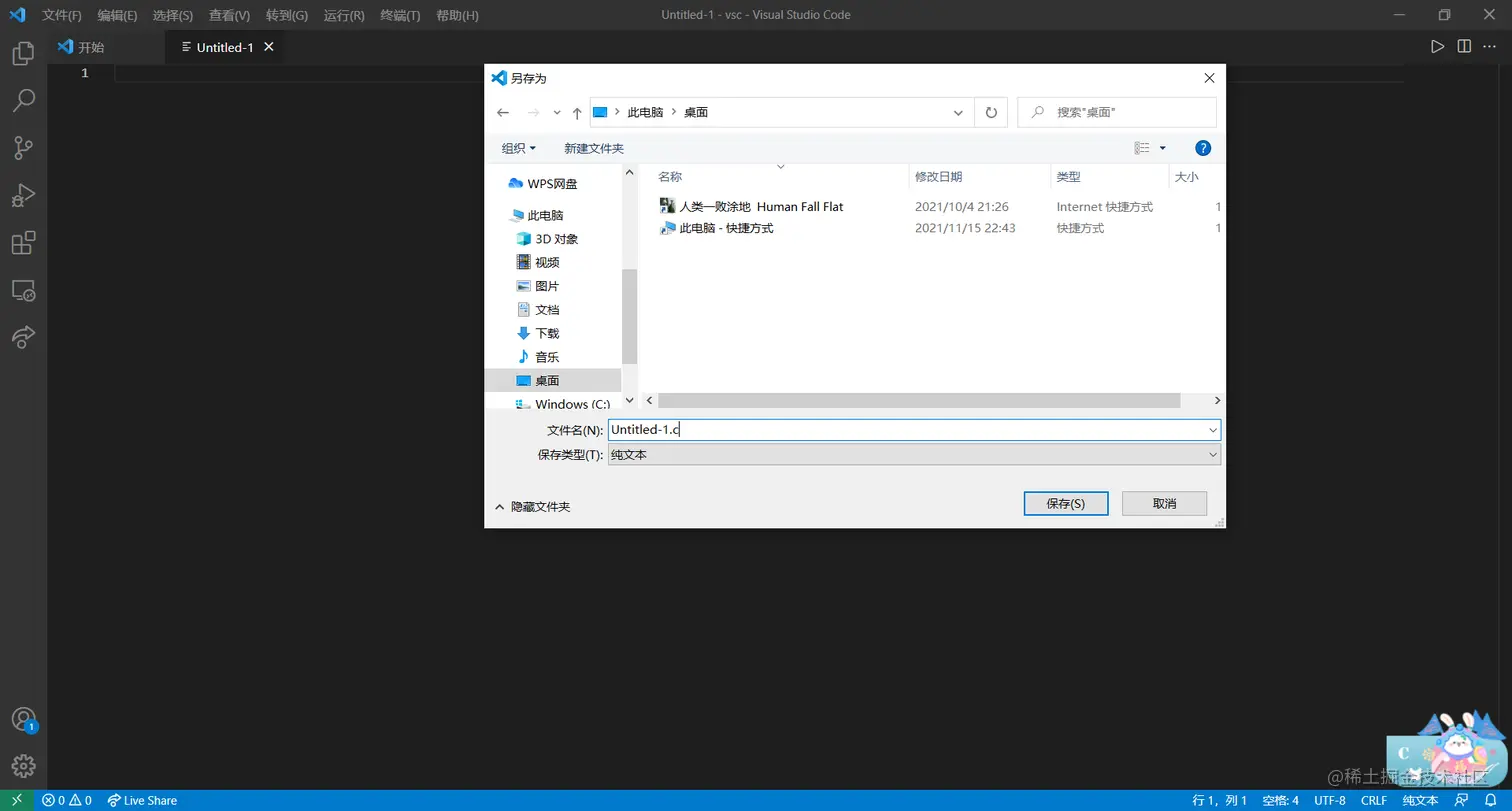Image resolution: width=1512 pixels, height=811 pixels.
Task: Click the 新建文件夹 button
Action: [594, 148]
